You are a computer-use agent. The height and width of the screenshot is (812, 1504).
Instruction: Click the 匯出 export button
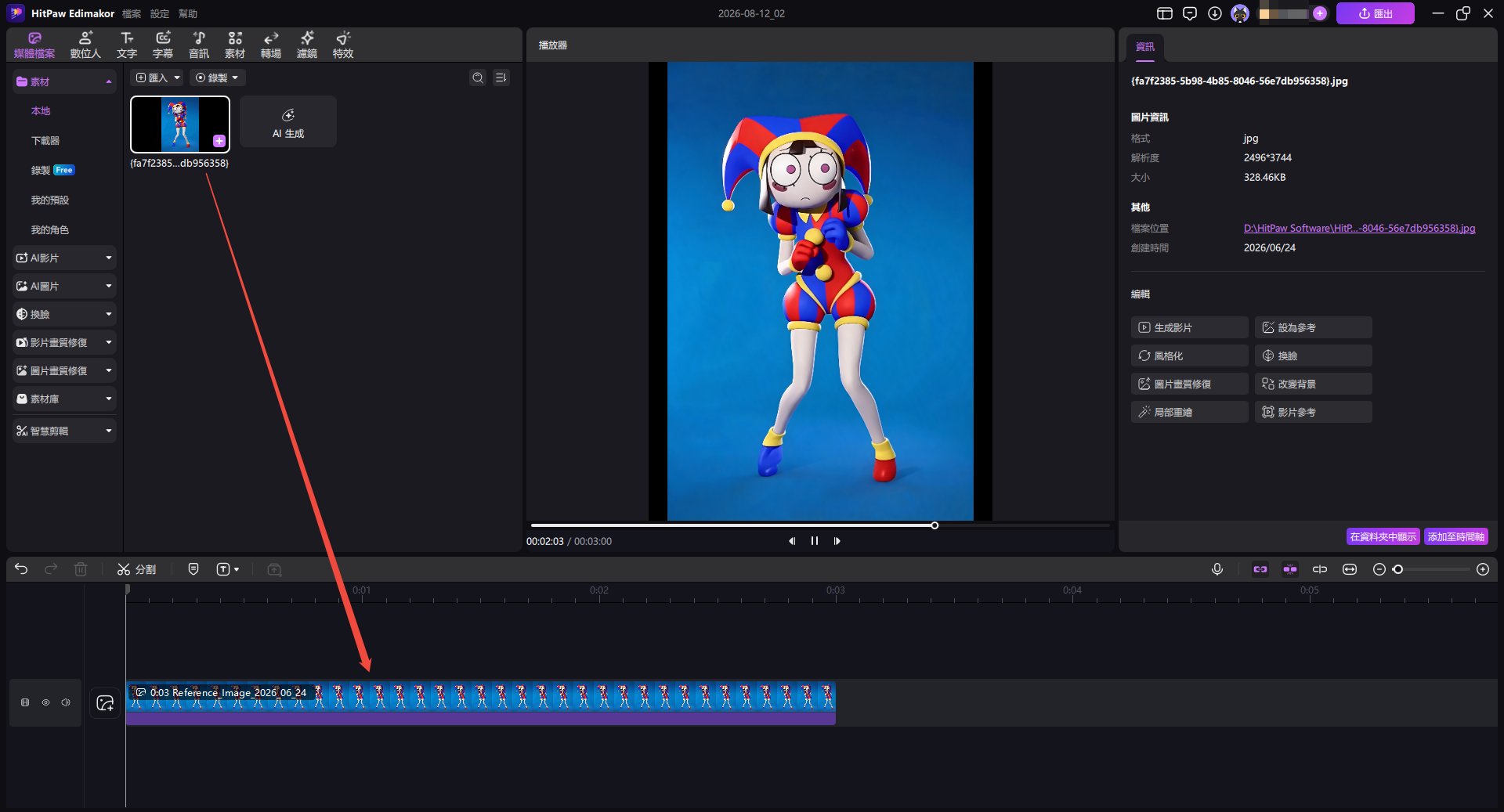(x=1376, y=13)
